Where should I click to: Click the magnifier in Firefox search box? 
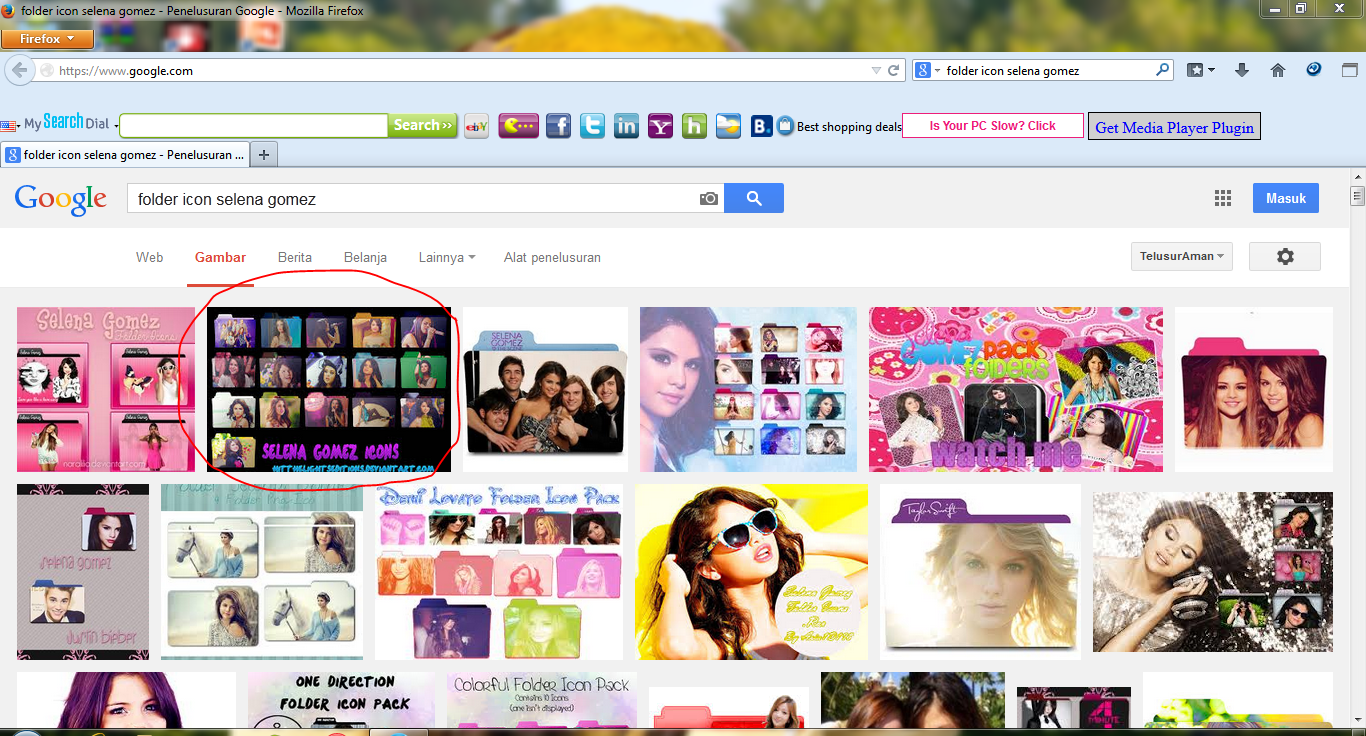click(x=1162, y=70)
